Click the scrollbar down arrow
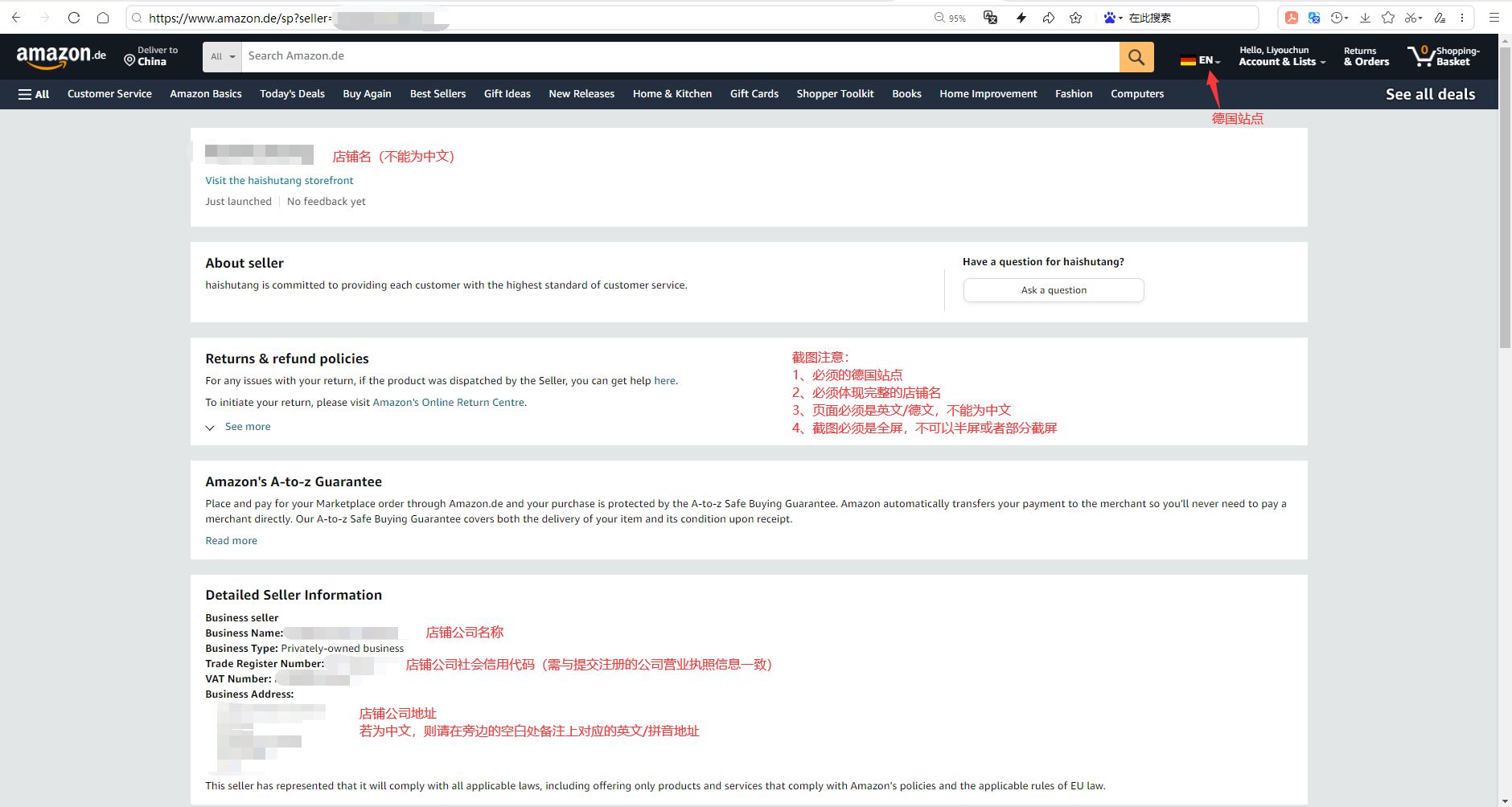The width and height of the screenshot is (1512, 807). (1505, 801)
